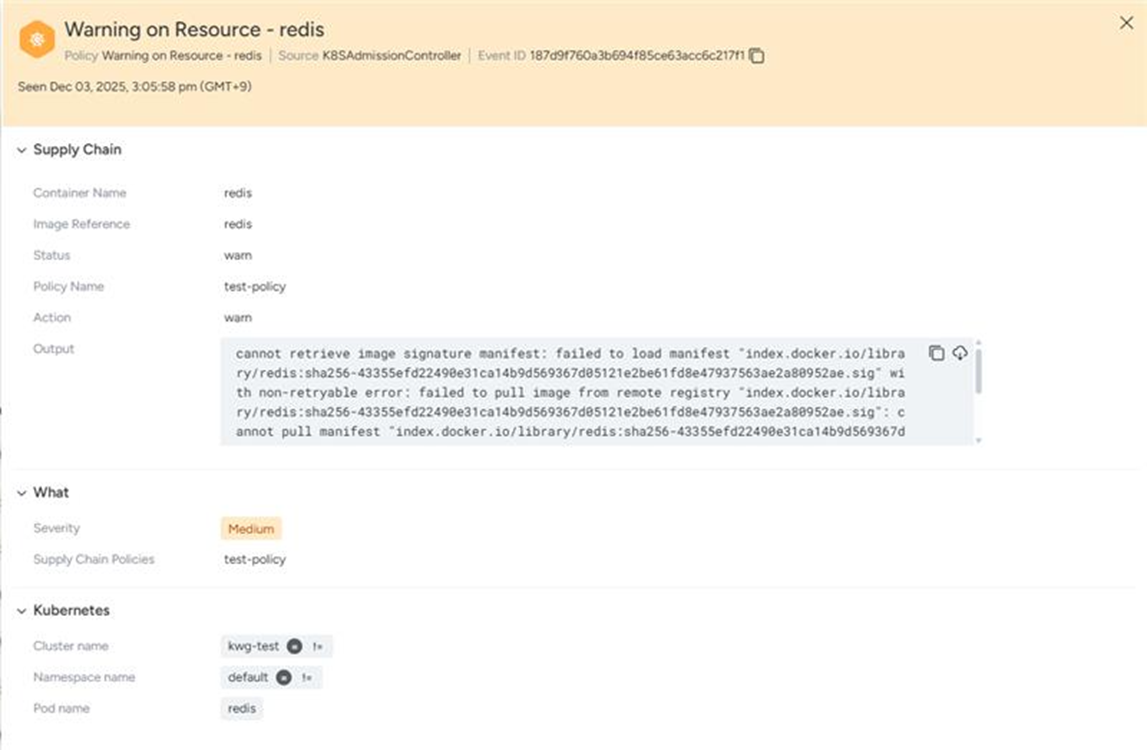
Task: Close the warning details panel
Action: tap(1126, 24)
